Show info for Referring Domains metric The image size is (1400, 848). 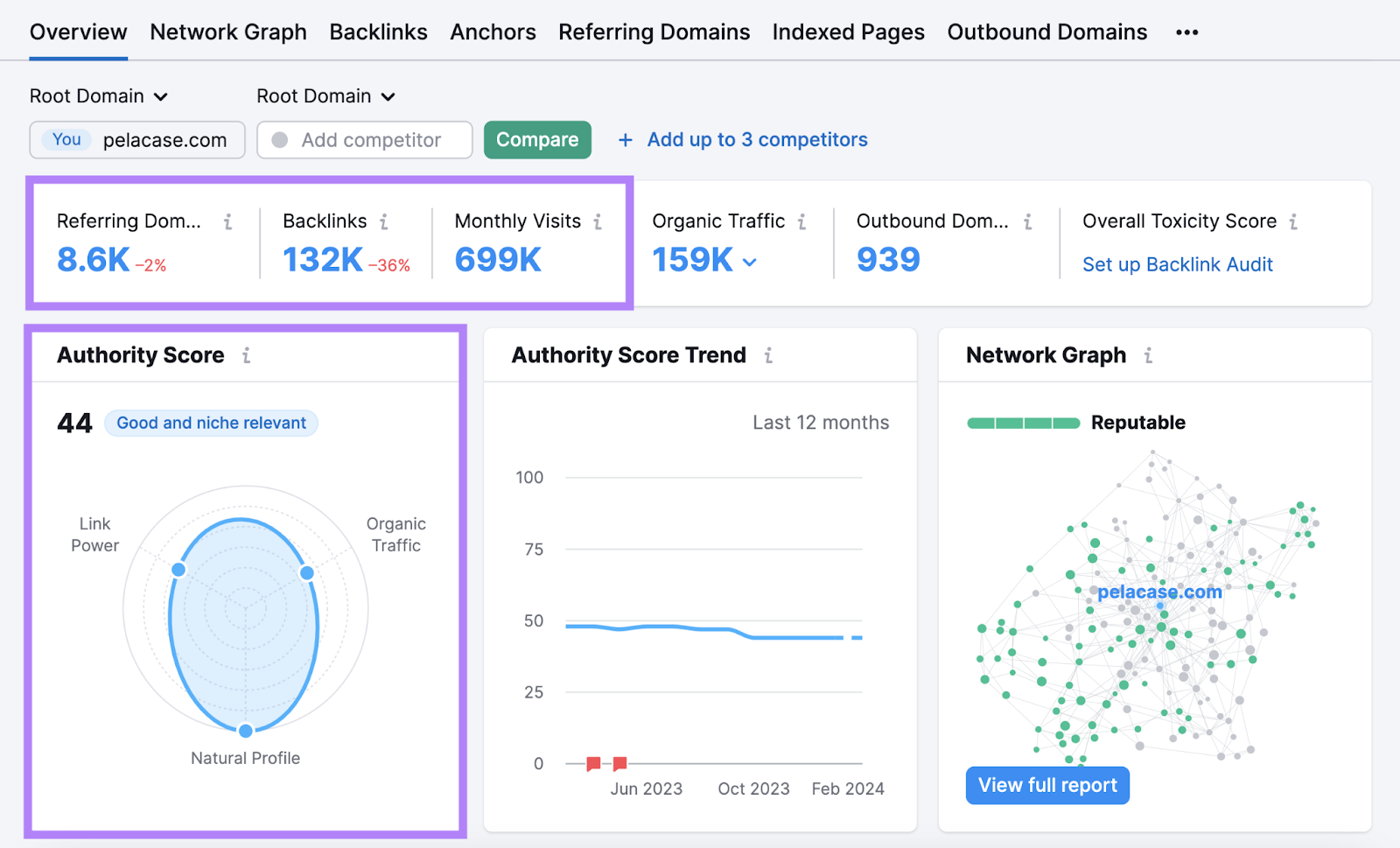[x=227, y=222]
